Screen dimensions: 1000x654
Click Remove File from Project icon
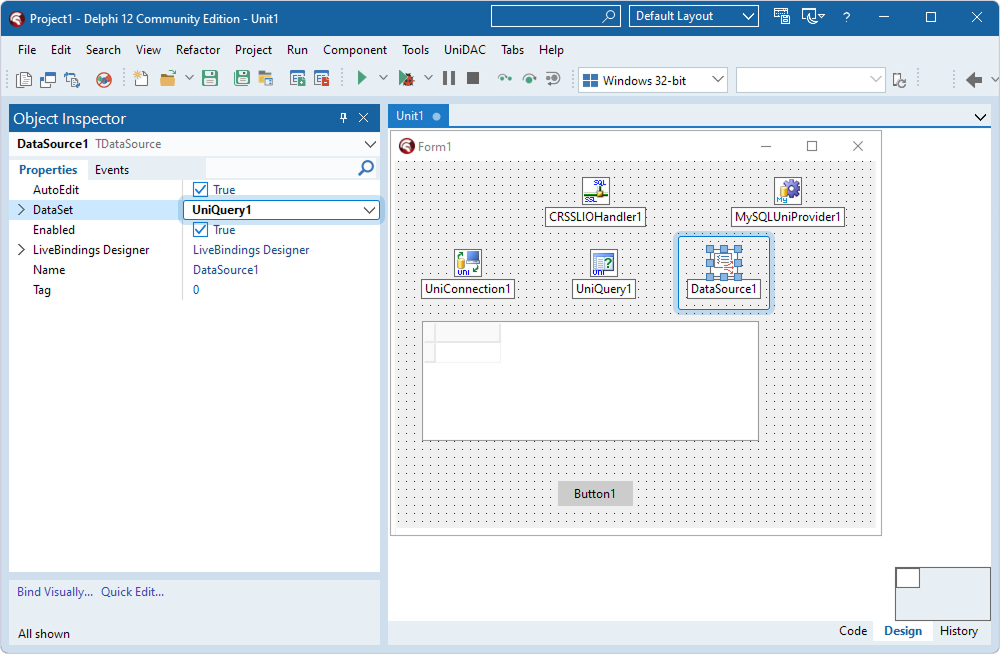pos(322,78)
